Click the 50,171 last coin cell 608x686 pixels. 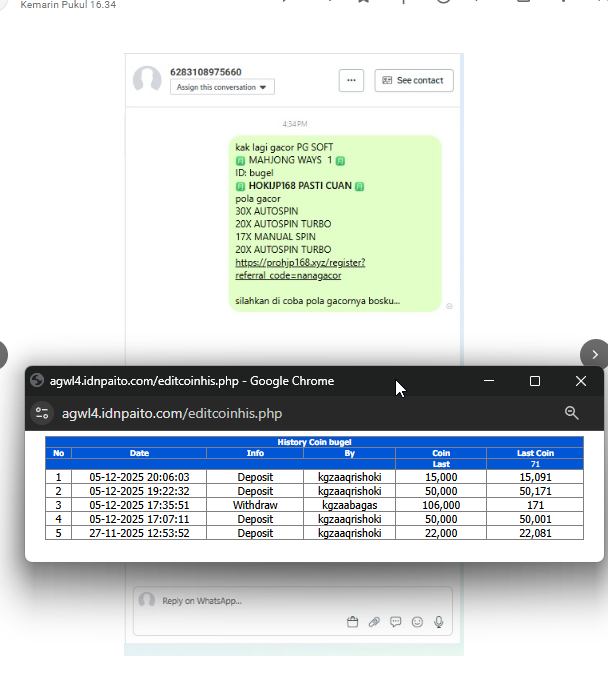point(535,491)
